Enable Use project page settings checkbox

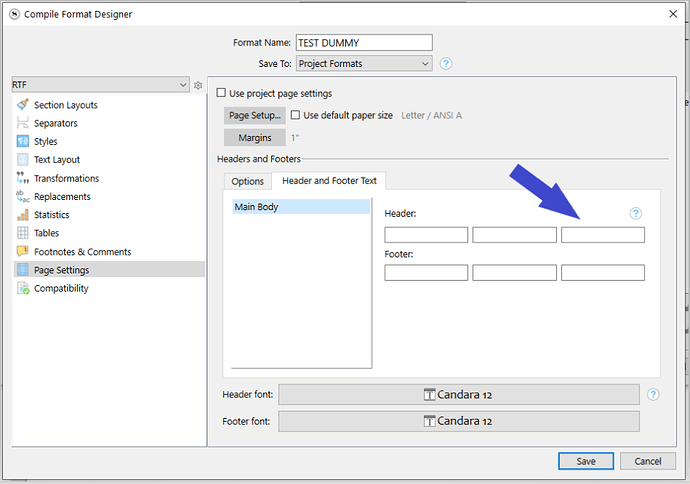pyautogui.click(x=222, y=94)
